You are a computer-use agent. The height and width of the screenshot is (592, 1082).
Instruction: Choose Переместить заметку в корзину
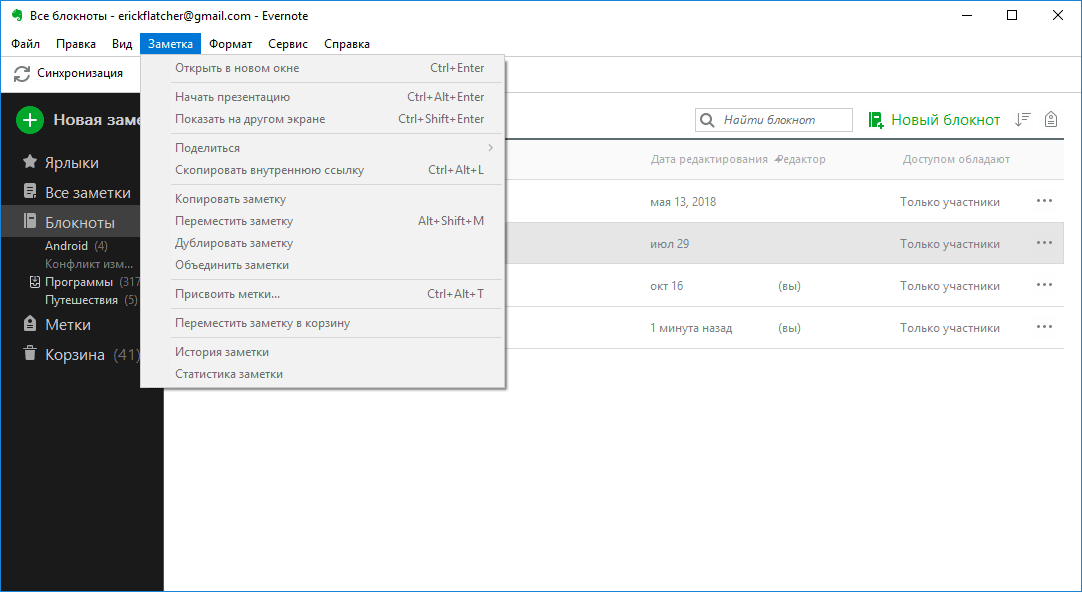(x=323, y=323)
